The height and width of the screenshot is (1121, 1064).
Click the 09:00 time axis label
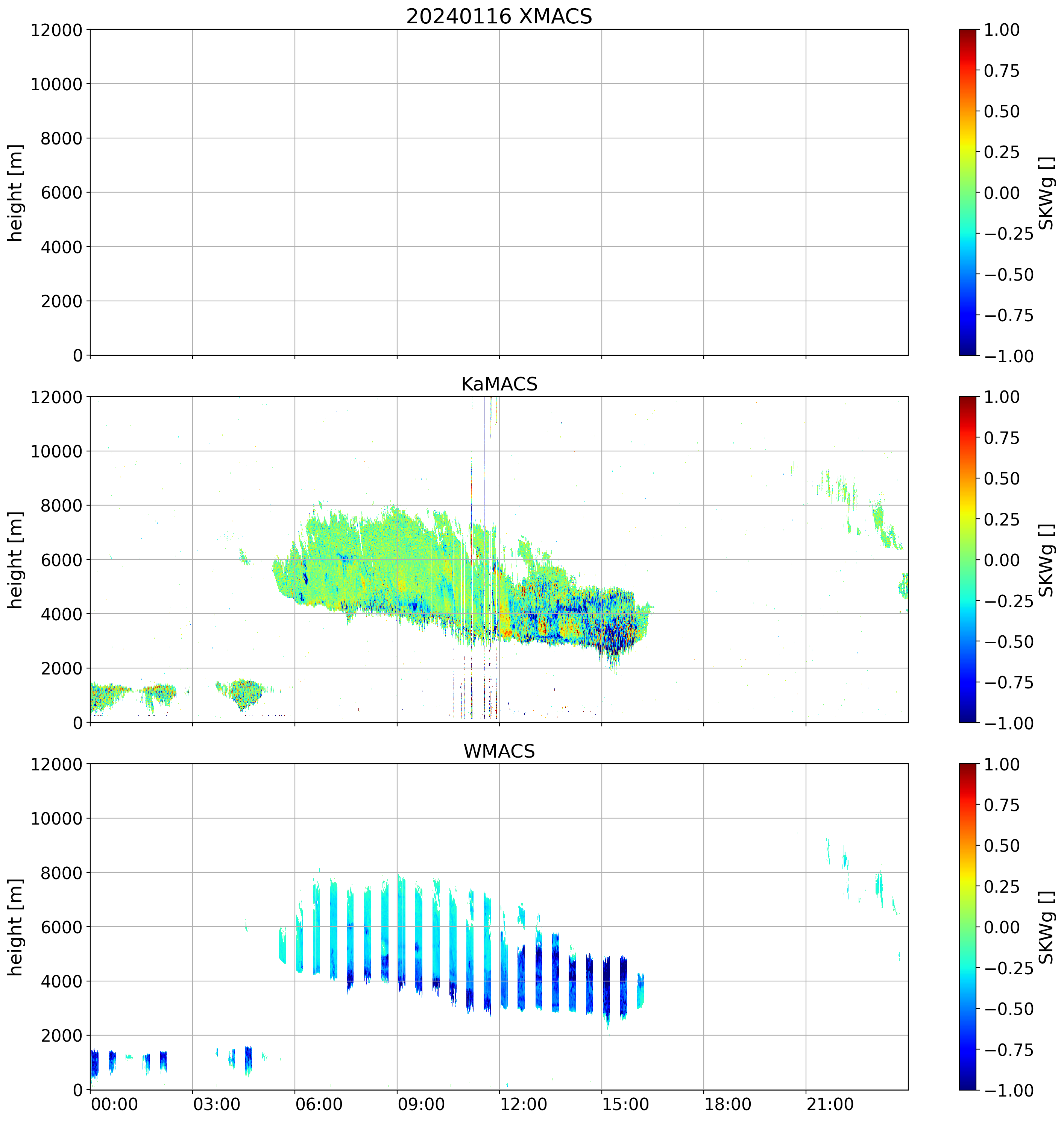click(x=421, y=1104)
